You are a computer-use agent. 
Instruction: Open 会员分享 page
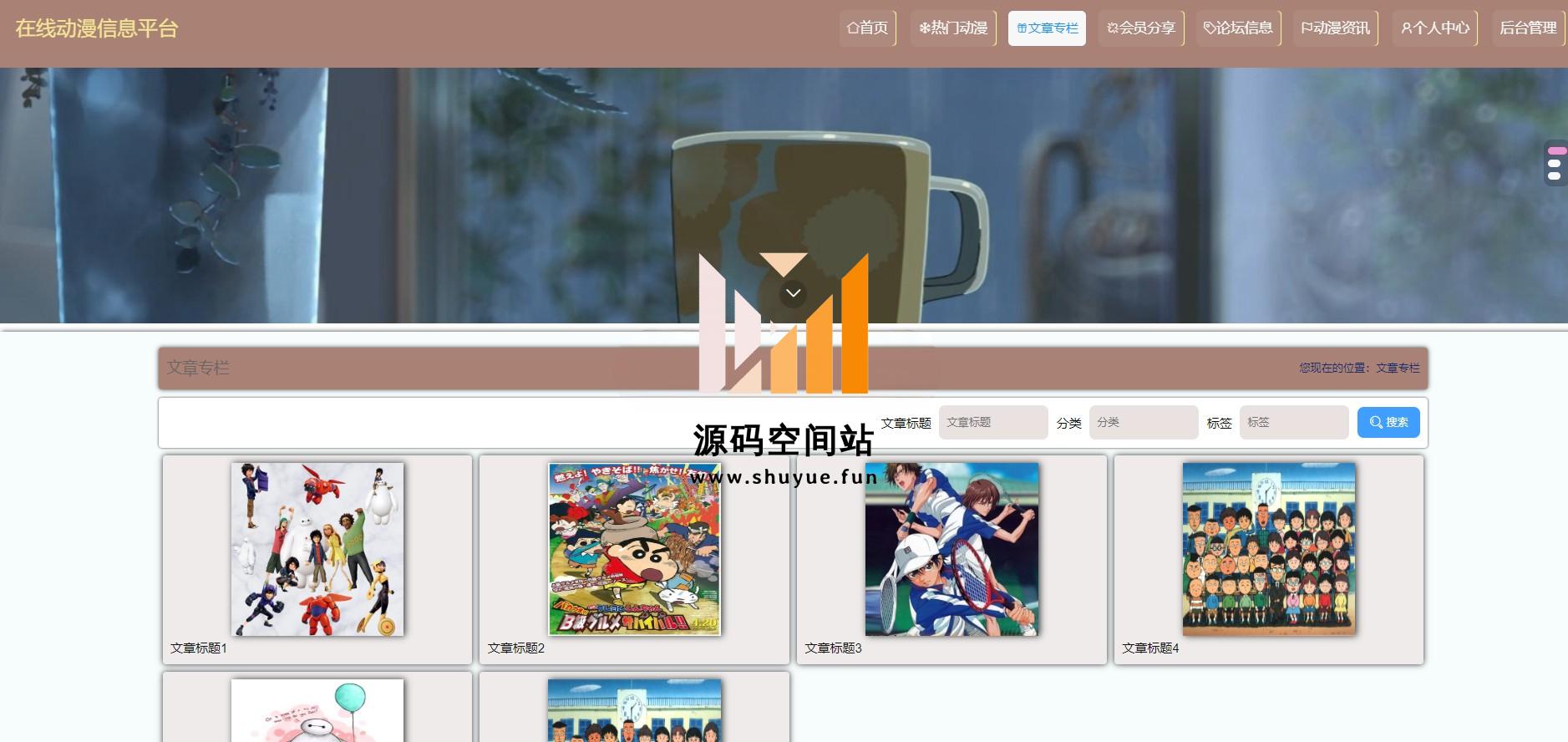coord(1141,28)
